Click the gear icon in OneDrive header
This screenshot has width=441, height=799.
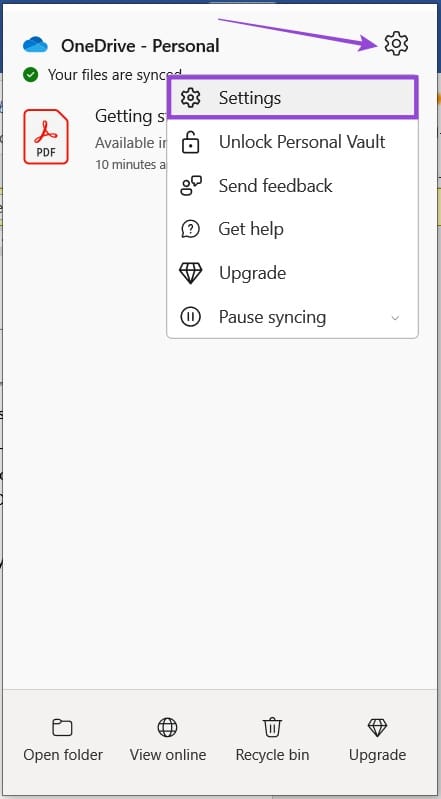(x=396, y=44)
